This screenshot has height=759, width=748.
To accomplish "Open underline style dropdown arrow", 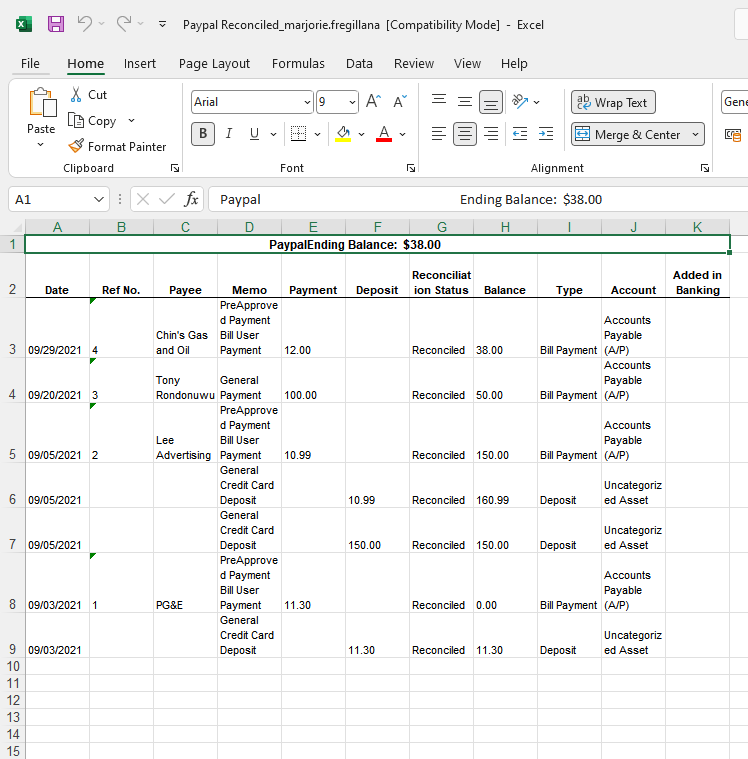I will tap(274, 134).
